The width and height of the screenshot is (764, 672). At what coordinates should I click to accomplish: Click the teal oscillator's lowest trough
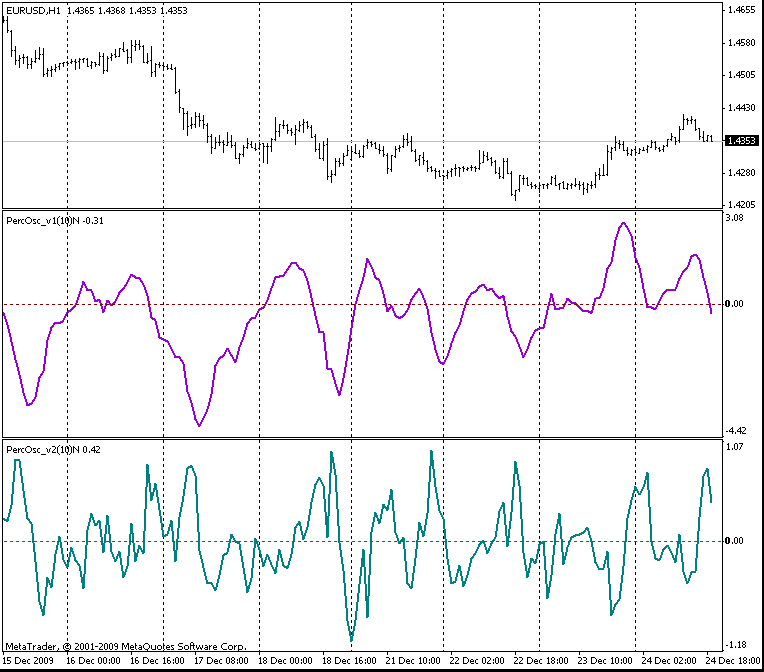point(351,640)
